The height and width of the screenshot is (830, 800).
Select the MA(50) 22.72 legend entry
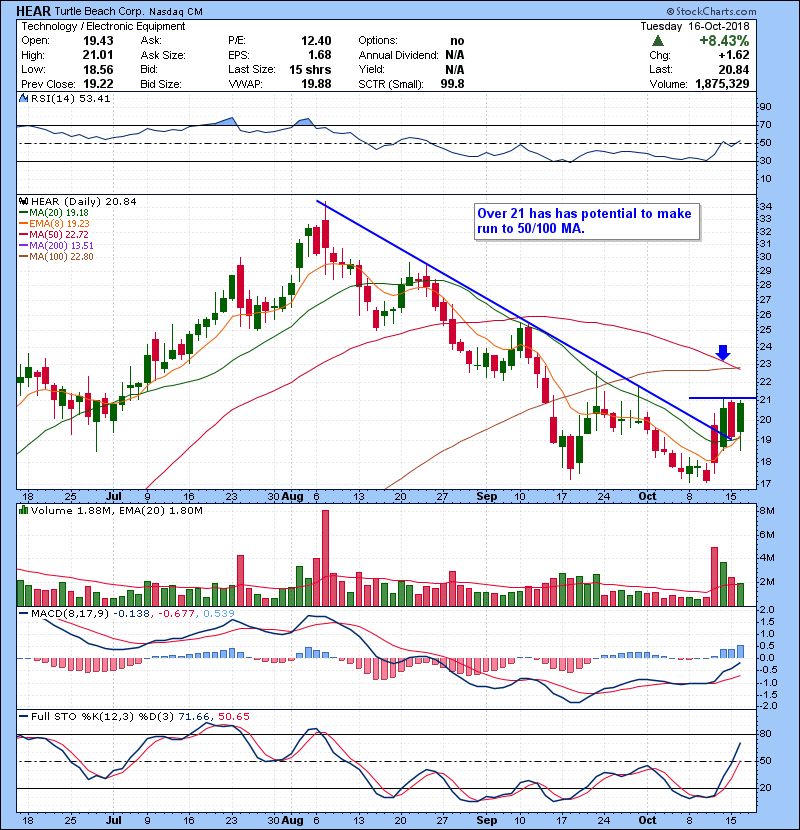(x=53, y=234)
